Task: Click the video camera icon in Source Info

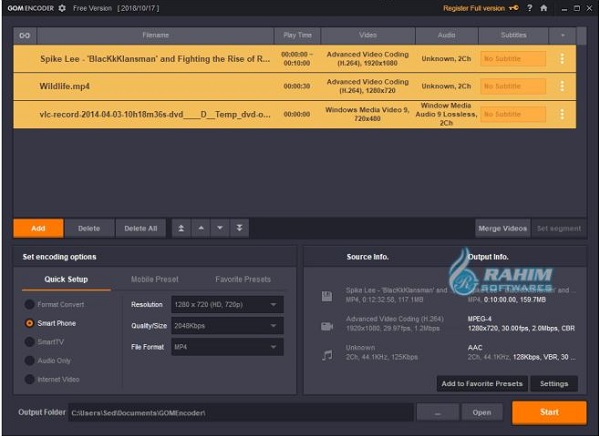Action: click(x=327, y=326)
